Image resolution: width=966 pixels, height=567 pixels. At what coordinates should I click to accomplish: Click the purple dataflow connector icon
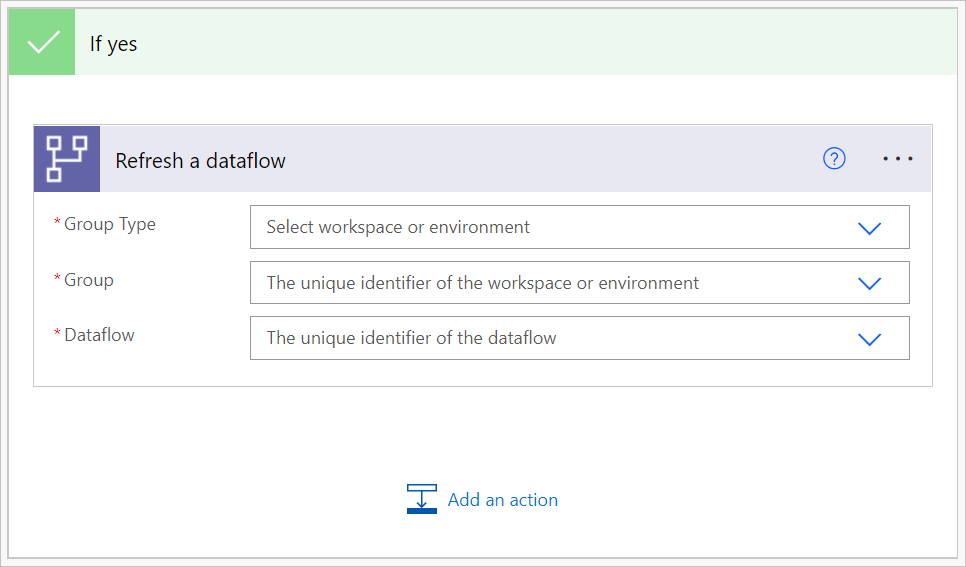pyautogui.click(x=67, y=159)
